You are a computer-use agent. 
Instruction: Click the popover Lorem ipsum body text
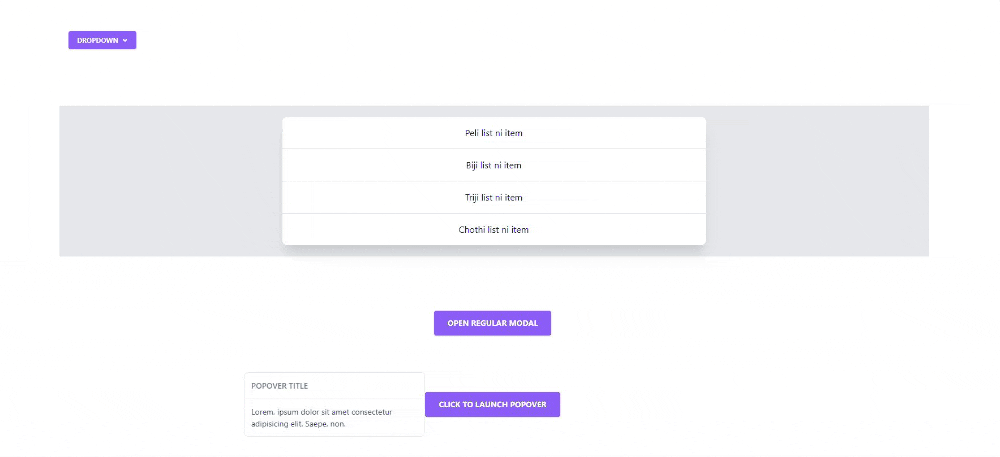pos(321,417)
